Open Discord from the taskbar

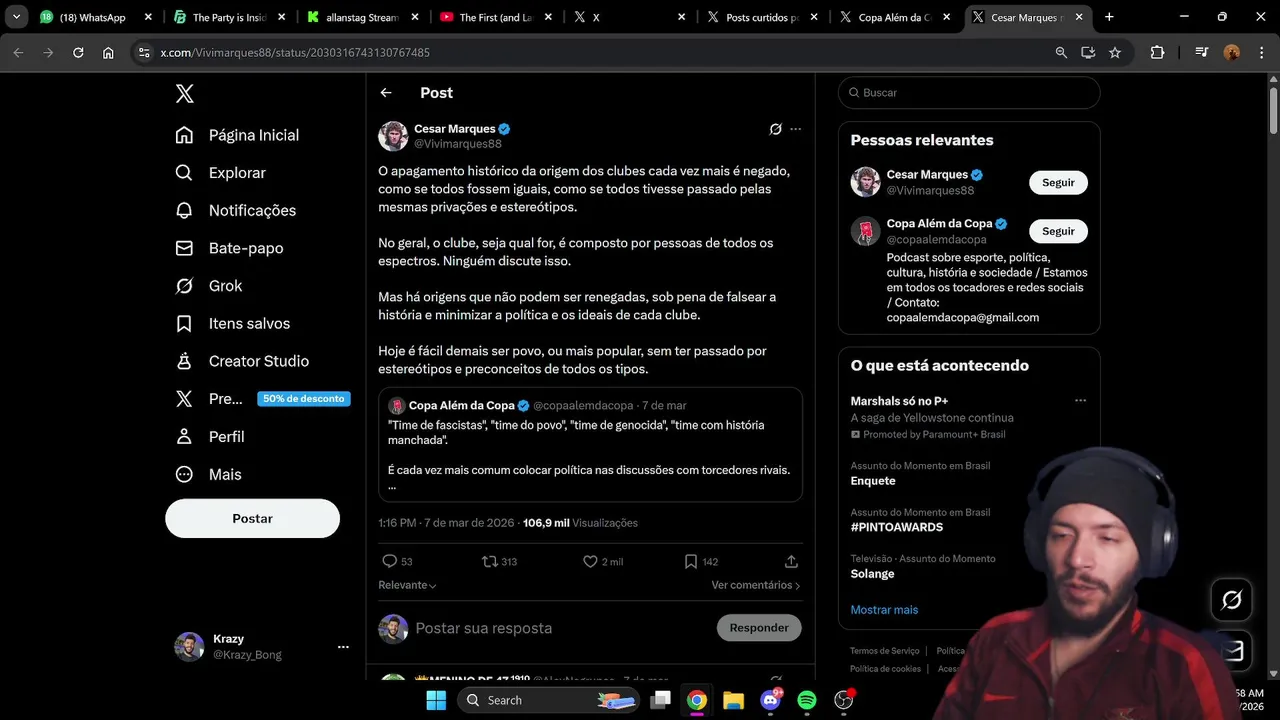[x=770, y=700]
